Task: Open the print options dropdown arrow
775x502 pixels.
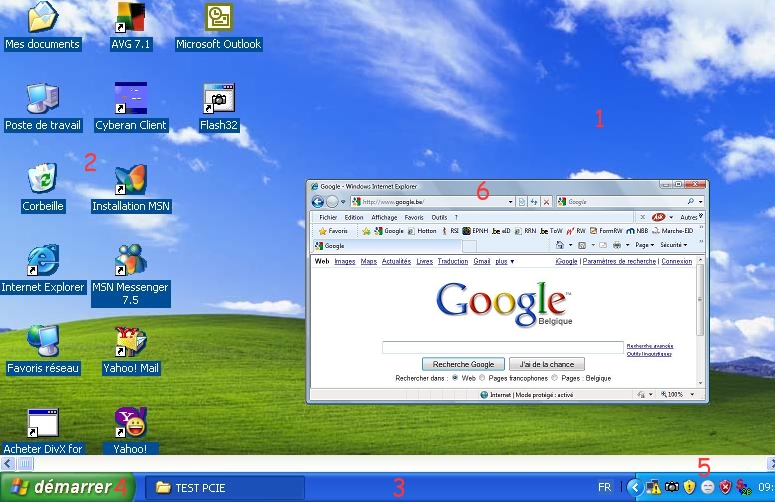Action: pyautogui.click(x=627, y=245)
